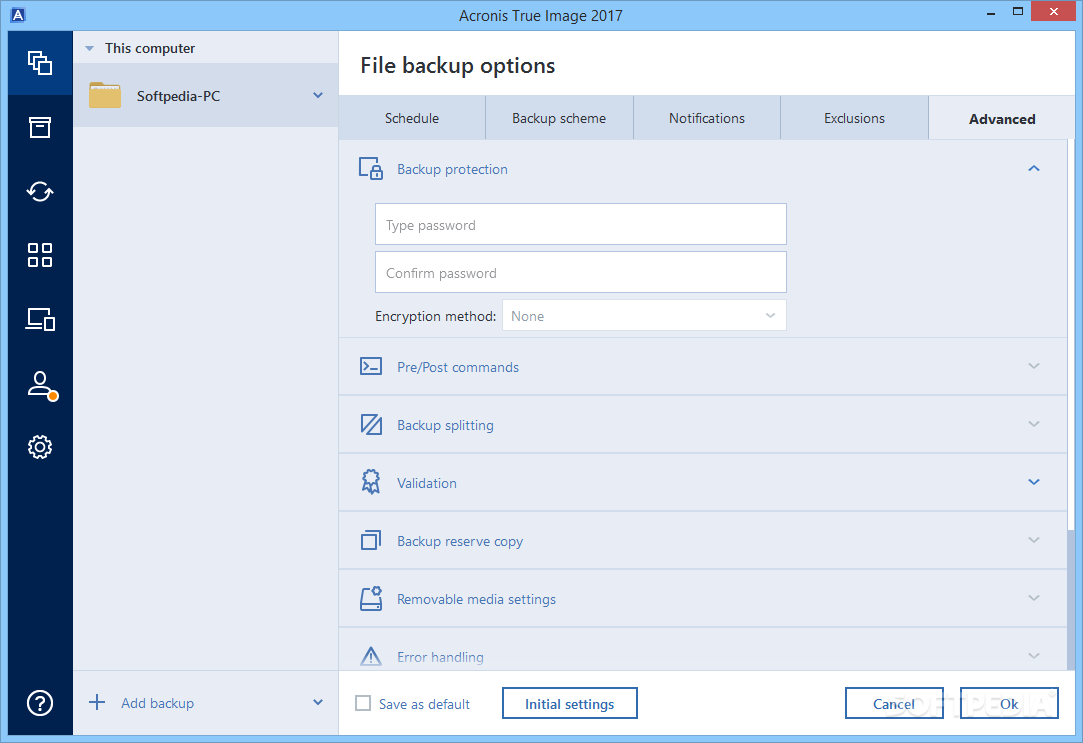The width and height of the screenshot is (1083, 743).
Task: Click the Acronis app logo in title bar
Action: click(18, 15)
